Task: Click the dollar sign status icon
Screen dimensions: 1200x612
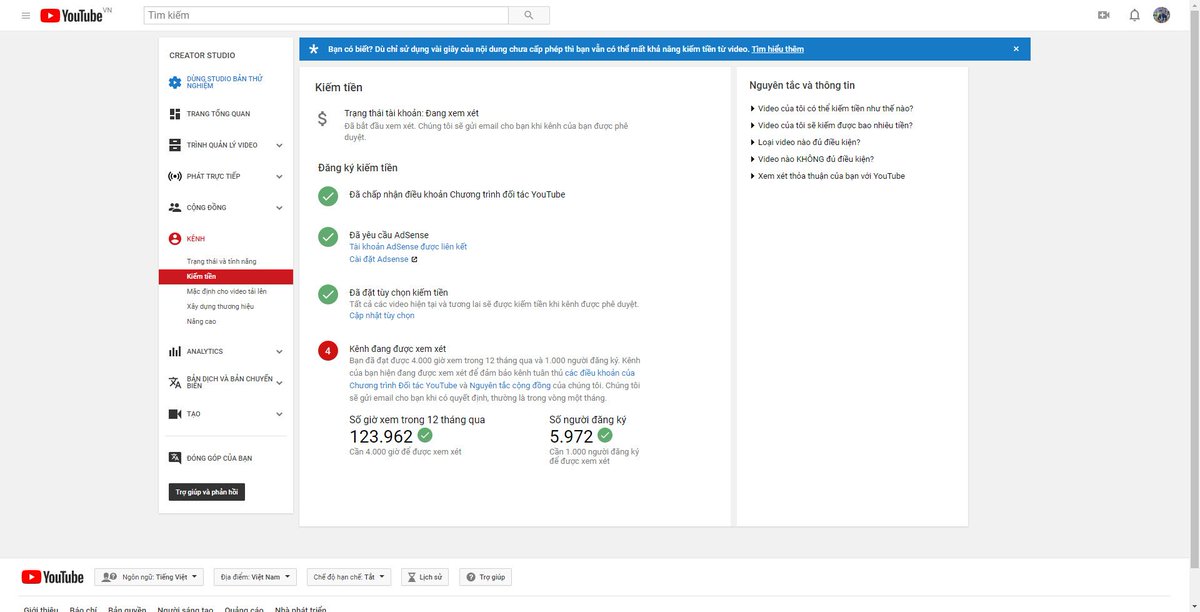Action: click(x=322, y=119)
